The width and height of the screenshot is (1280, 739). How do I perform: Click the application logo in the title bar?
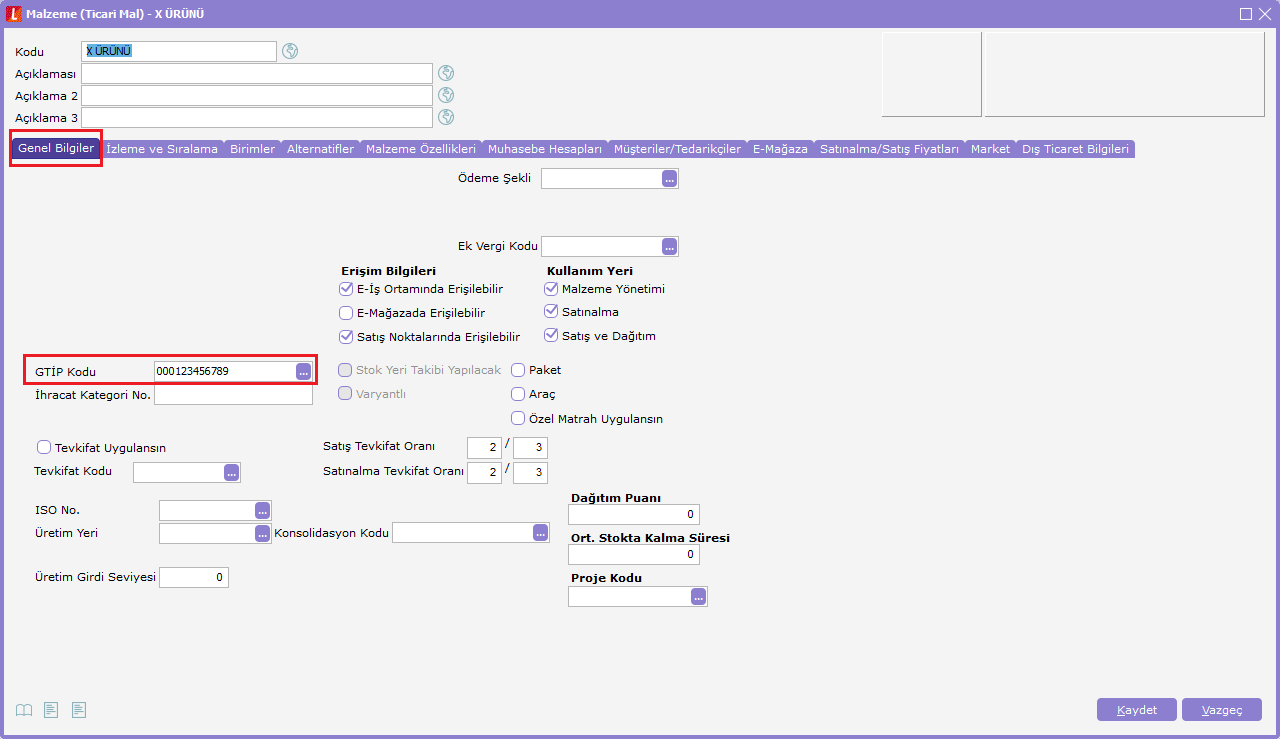tap(14, 14)
